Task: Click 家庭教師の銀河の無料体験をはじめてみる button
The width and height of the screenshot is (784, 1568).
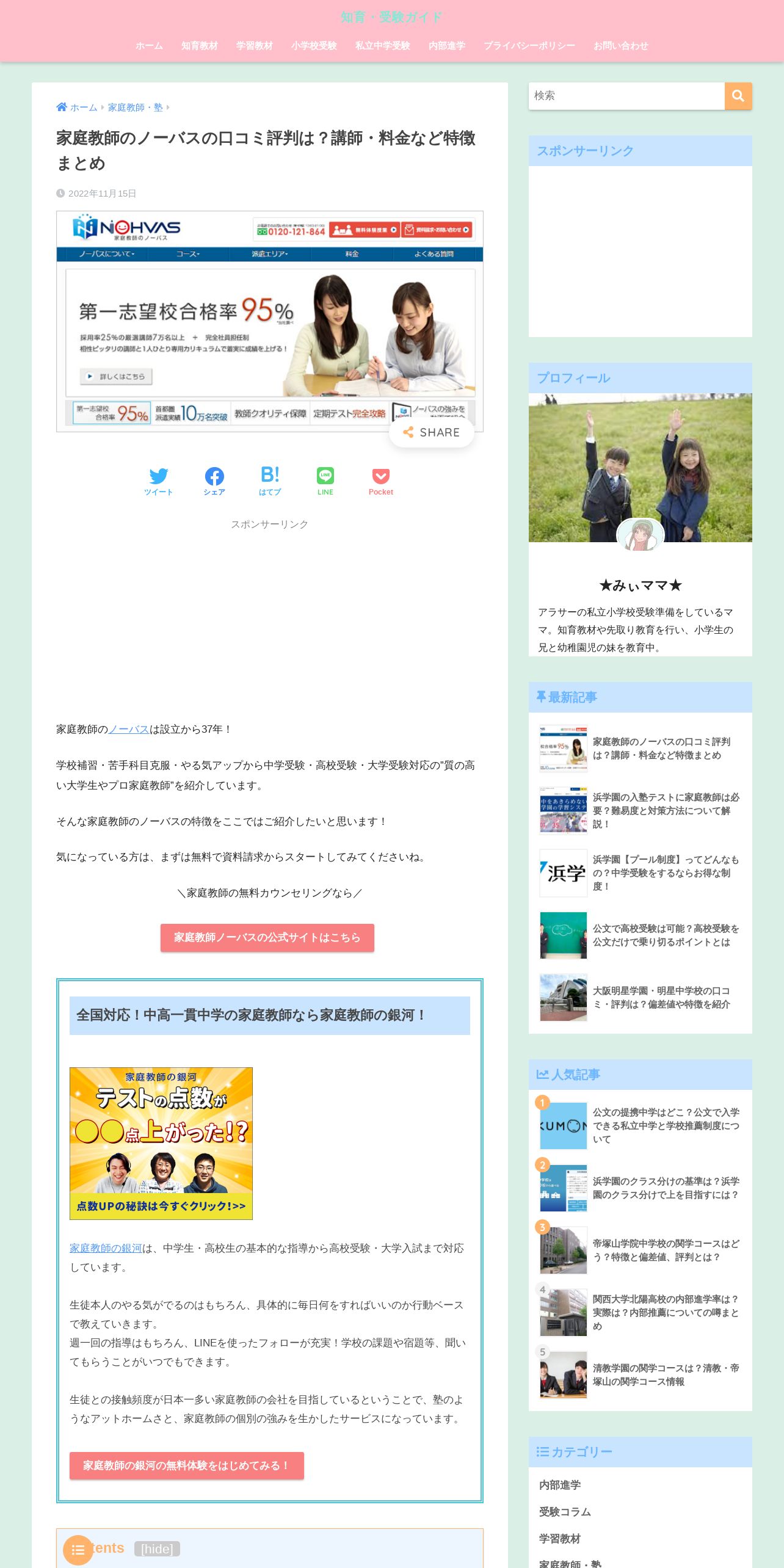Action: (187, 1465)
